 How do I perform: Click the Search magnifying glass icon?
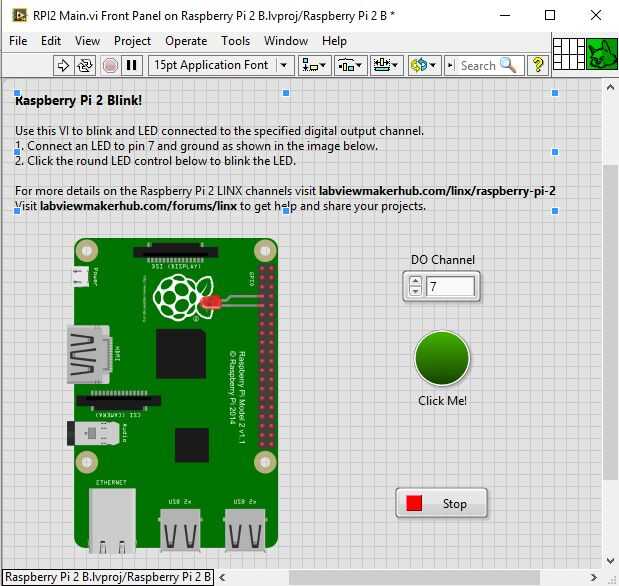pyautogui.click(x=508, y=65)
